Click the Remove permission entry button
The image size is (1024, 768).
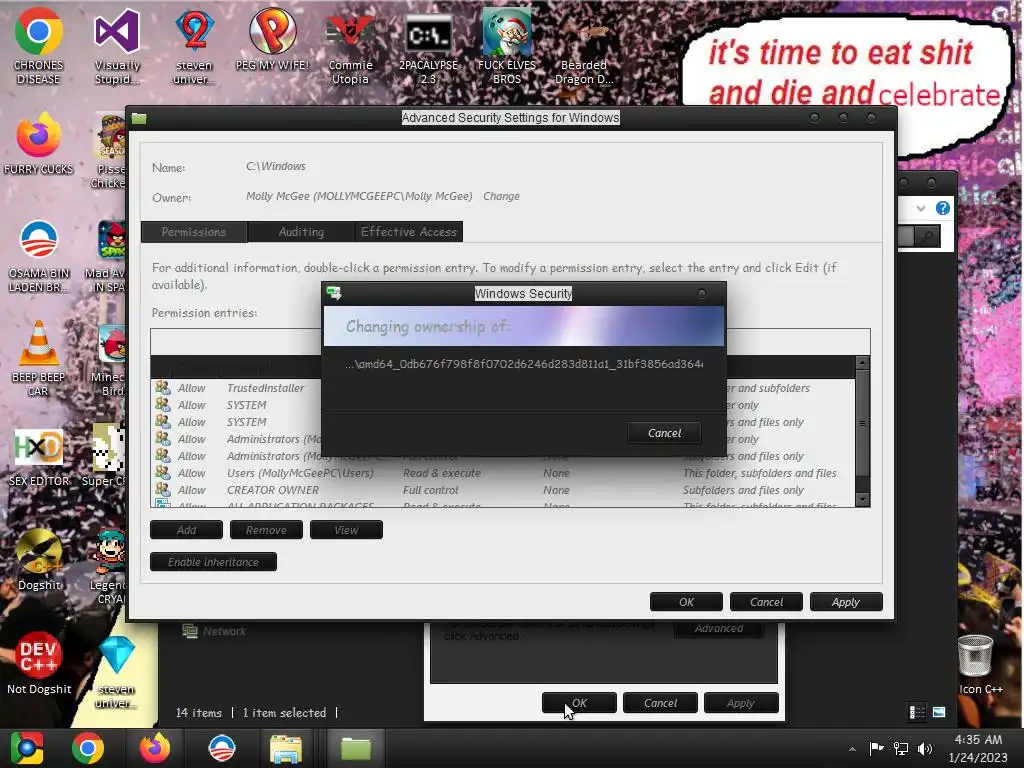tap(266, 530)
